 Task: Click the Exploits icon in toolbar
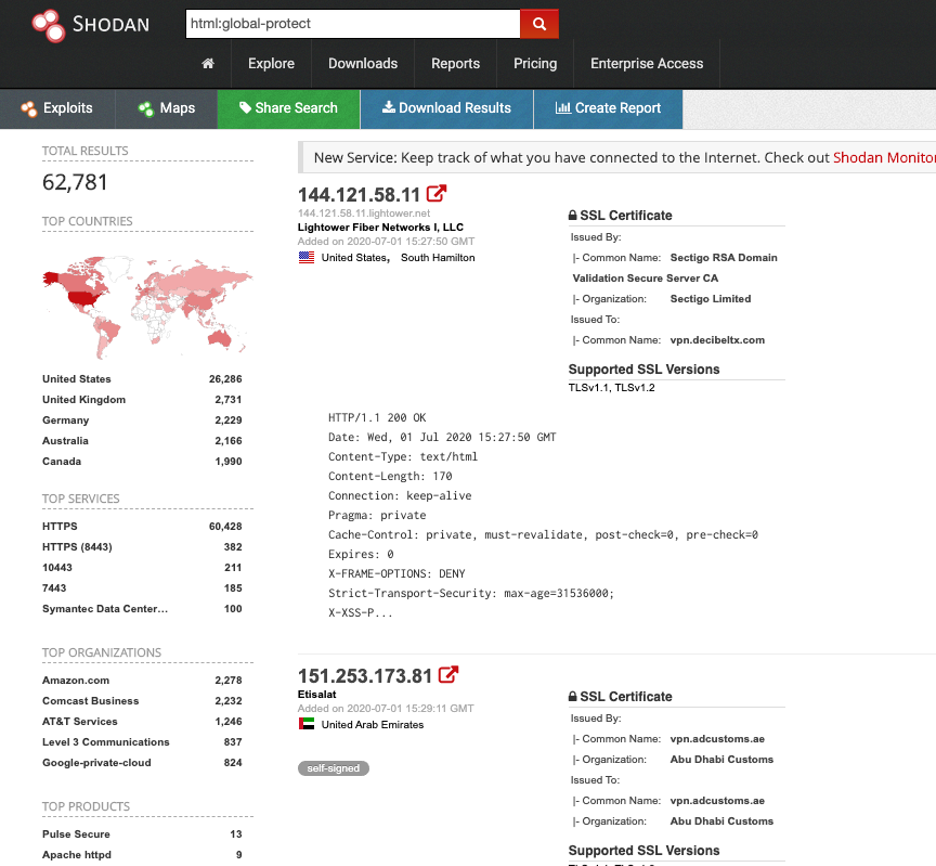29,109
